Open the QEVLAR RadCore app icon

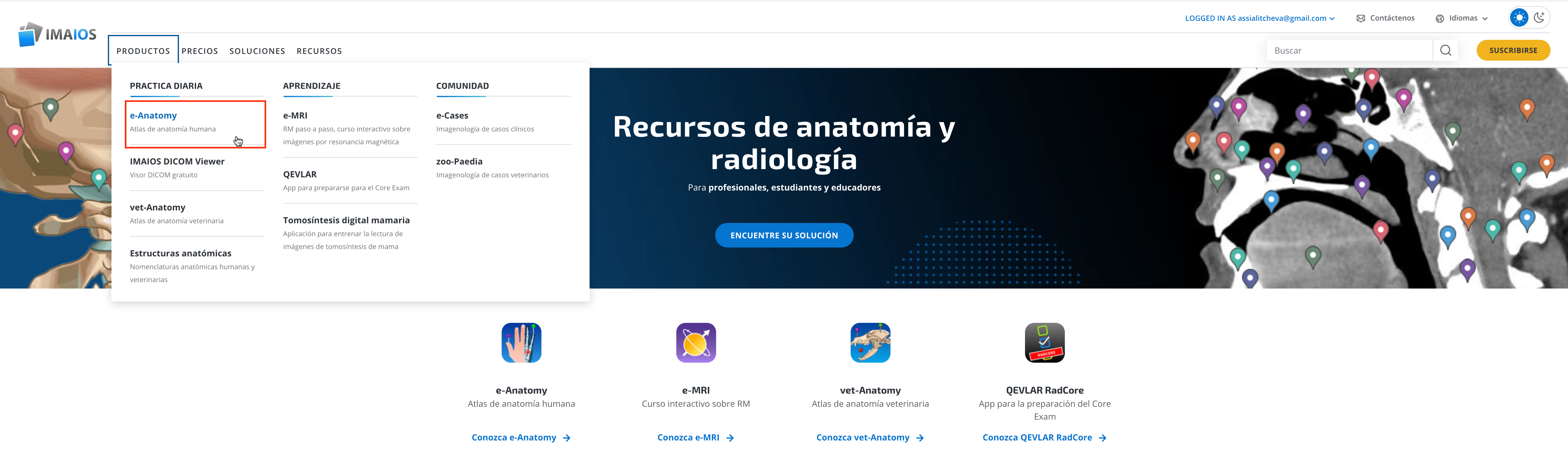pos(1045,343)
